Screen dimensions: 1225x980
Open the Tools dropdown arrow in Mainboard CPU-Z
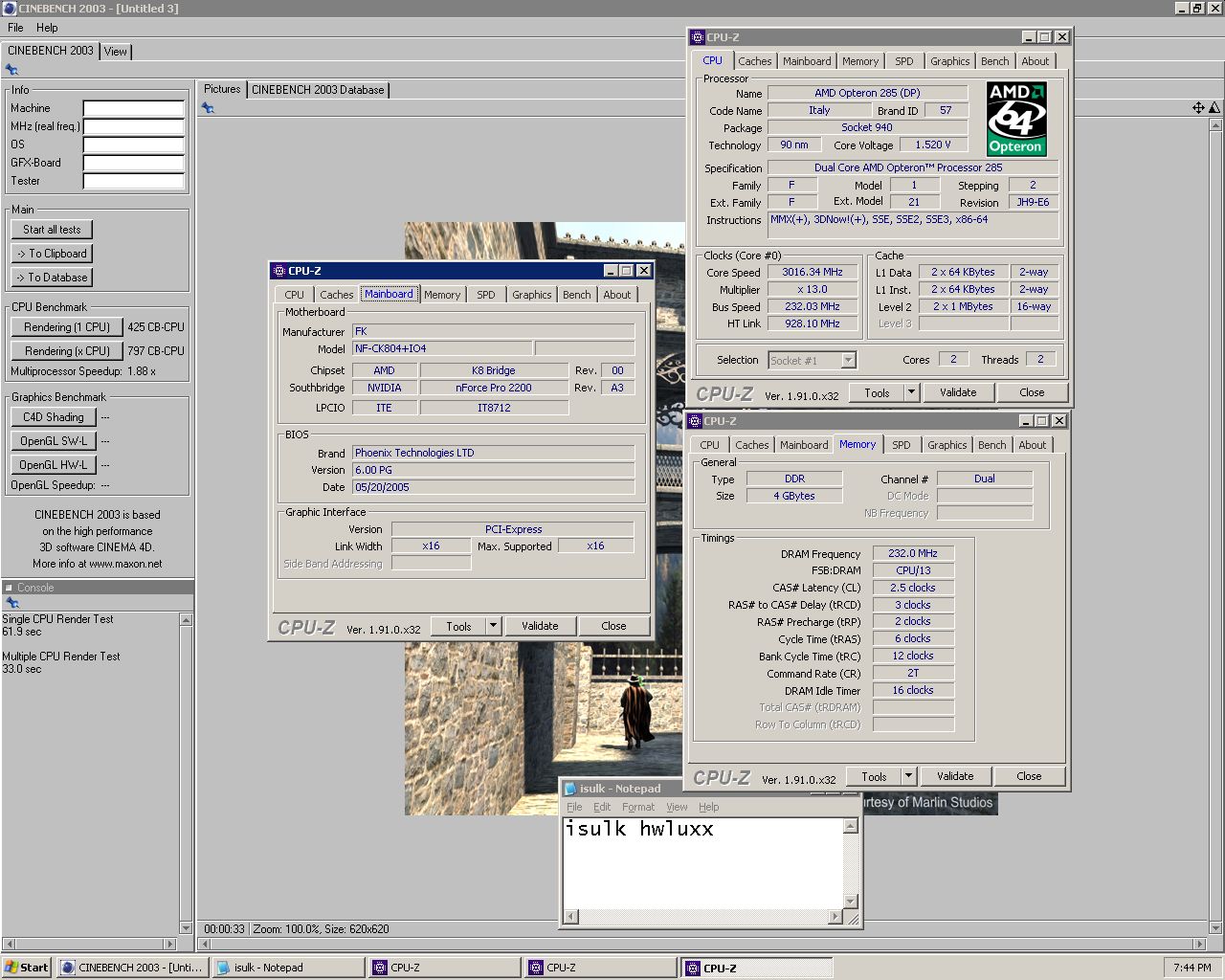tap(494, 626)
